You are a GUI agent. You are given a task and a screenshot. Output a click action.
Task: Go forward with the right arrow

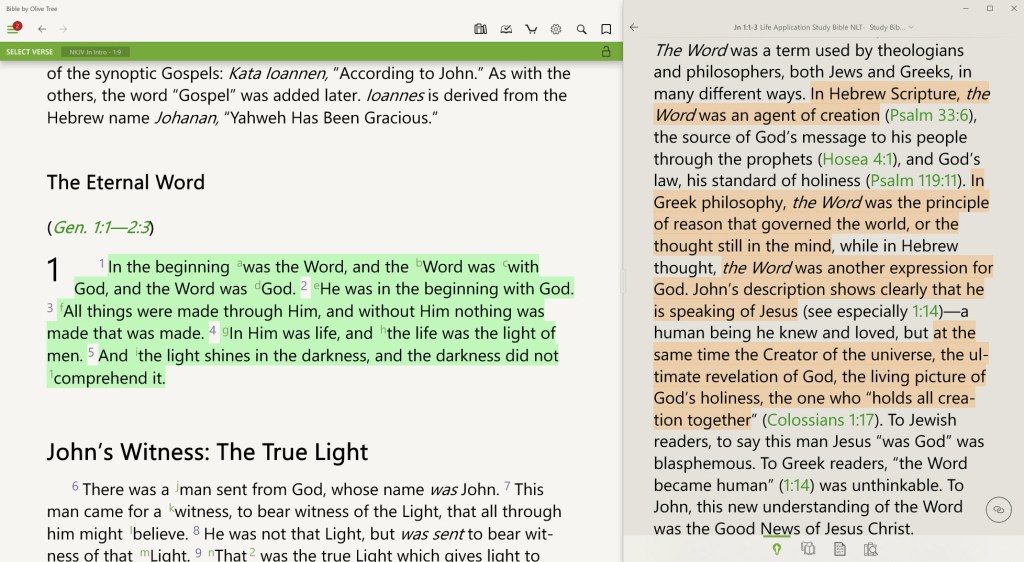tap(63, 29)
